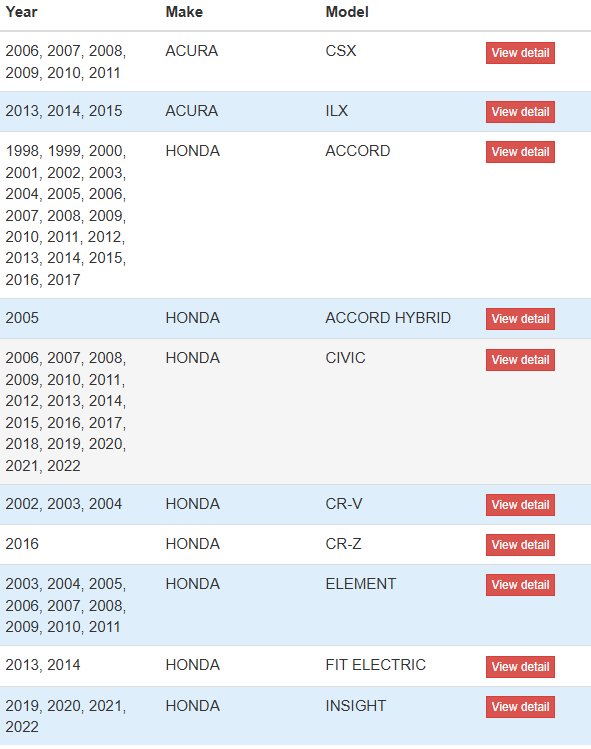Click the INSIGHT model name
Image resolution: width=591 pixels, height=749 pixels.
(356, 706)
